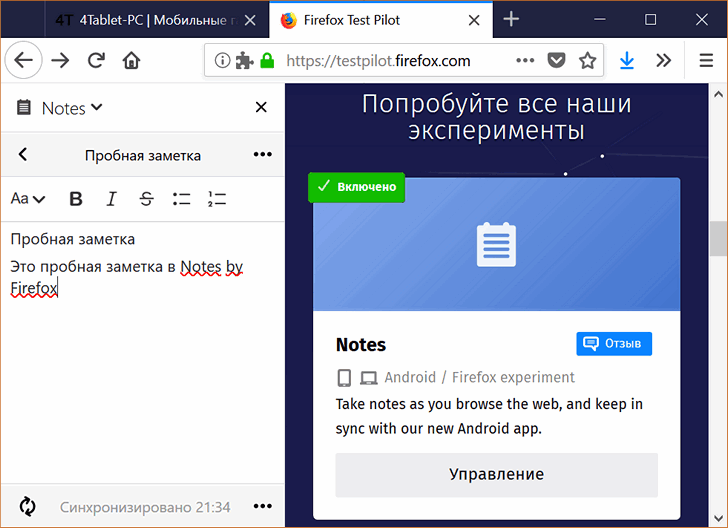Image resolution: width=728 pixels, height=528 pixels.
Task: Click the sync notes icon
Action: click(x=27, y=506)
